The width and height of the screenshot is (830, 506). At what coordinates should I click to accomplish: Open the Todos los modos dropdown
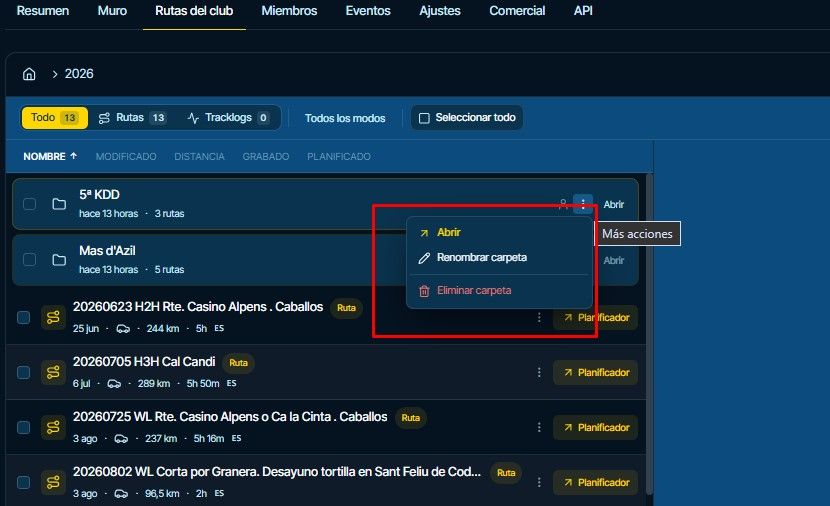click(345, 118)
